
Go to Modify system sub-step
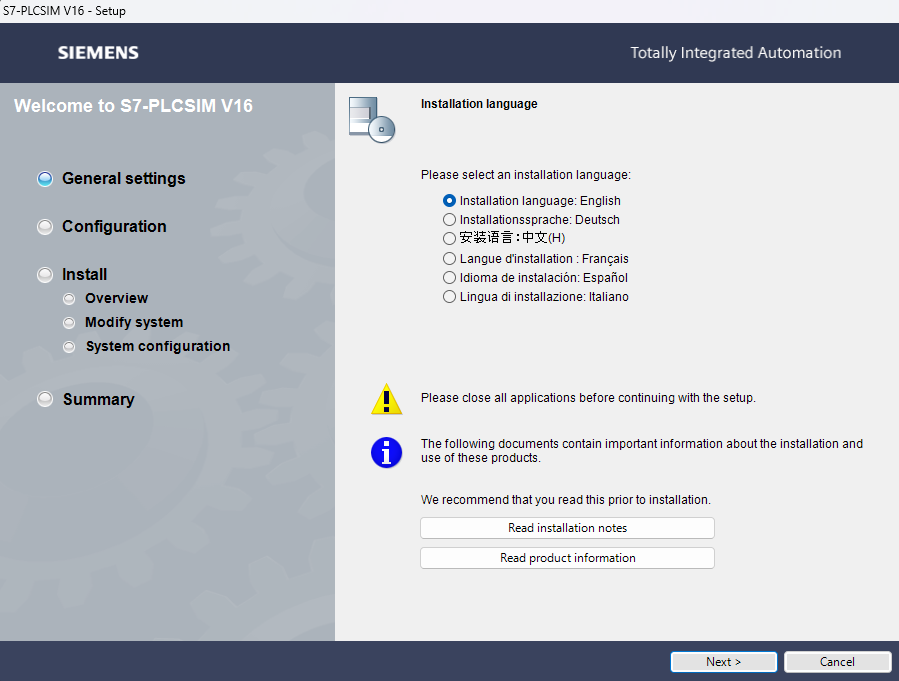tap(134, 322)
